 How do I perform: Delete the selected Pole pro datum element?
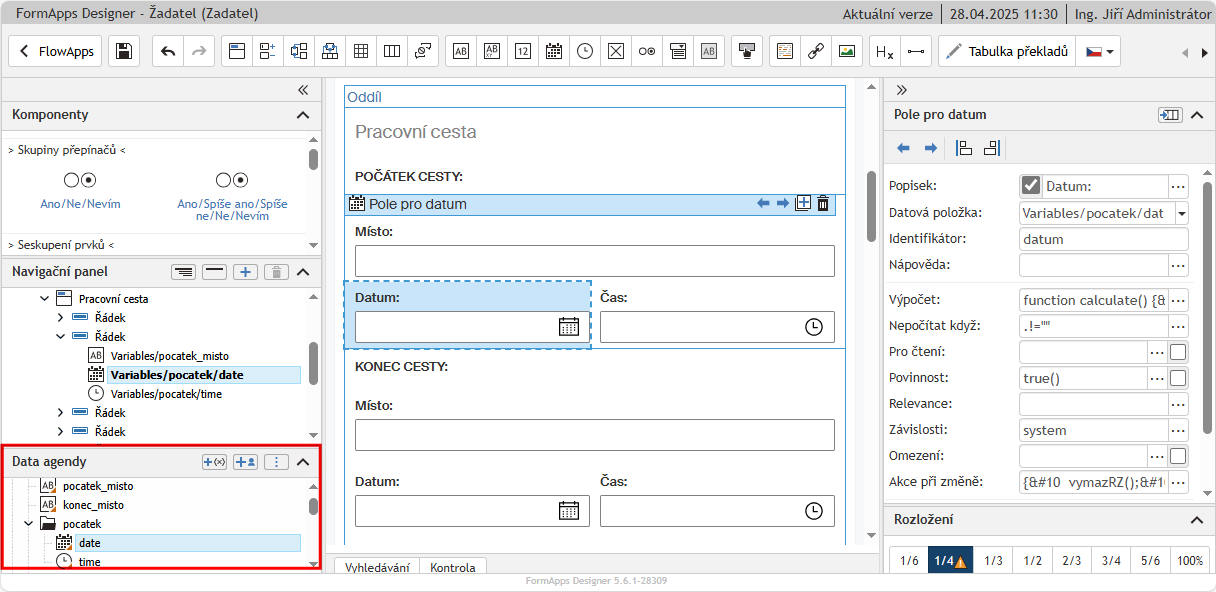point(823,204)
